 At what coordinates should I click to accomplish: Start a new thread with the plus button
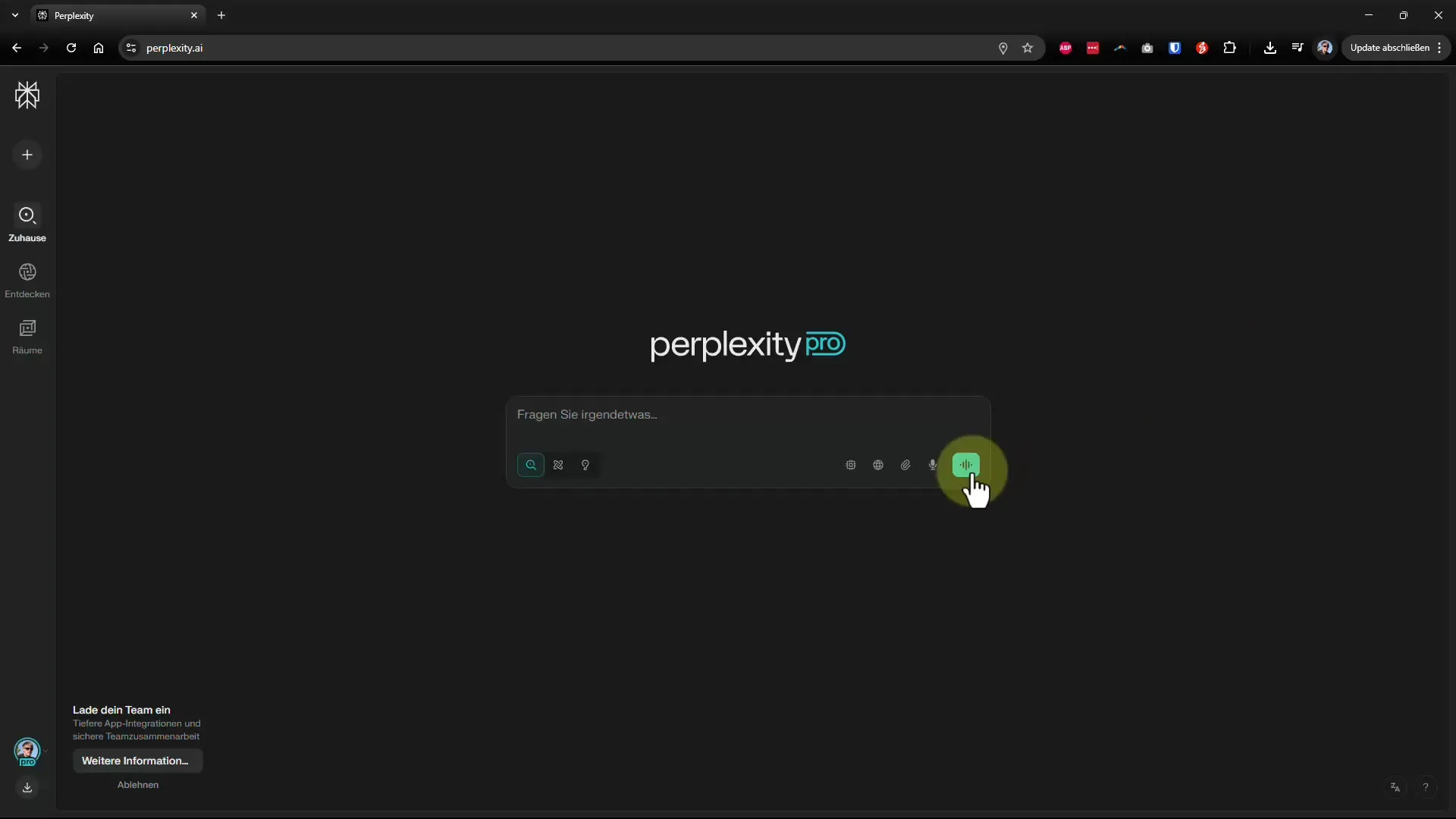point(27,155)
